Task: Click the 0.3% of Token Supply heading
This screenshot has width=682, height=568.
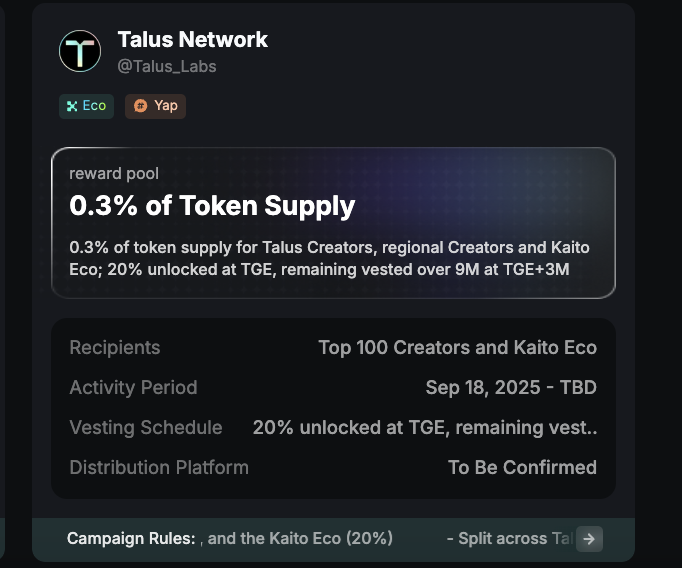Action: pyautogui.click(x=212, y=206)
